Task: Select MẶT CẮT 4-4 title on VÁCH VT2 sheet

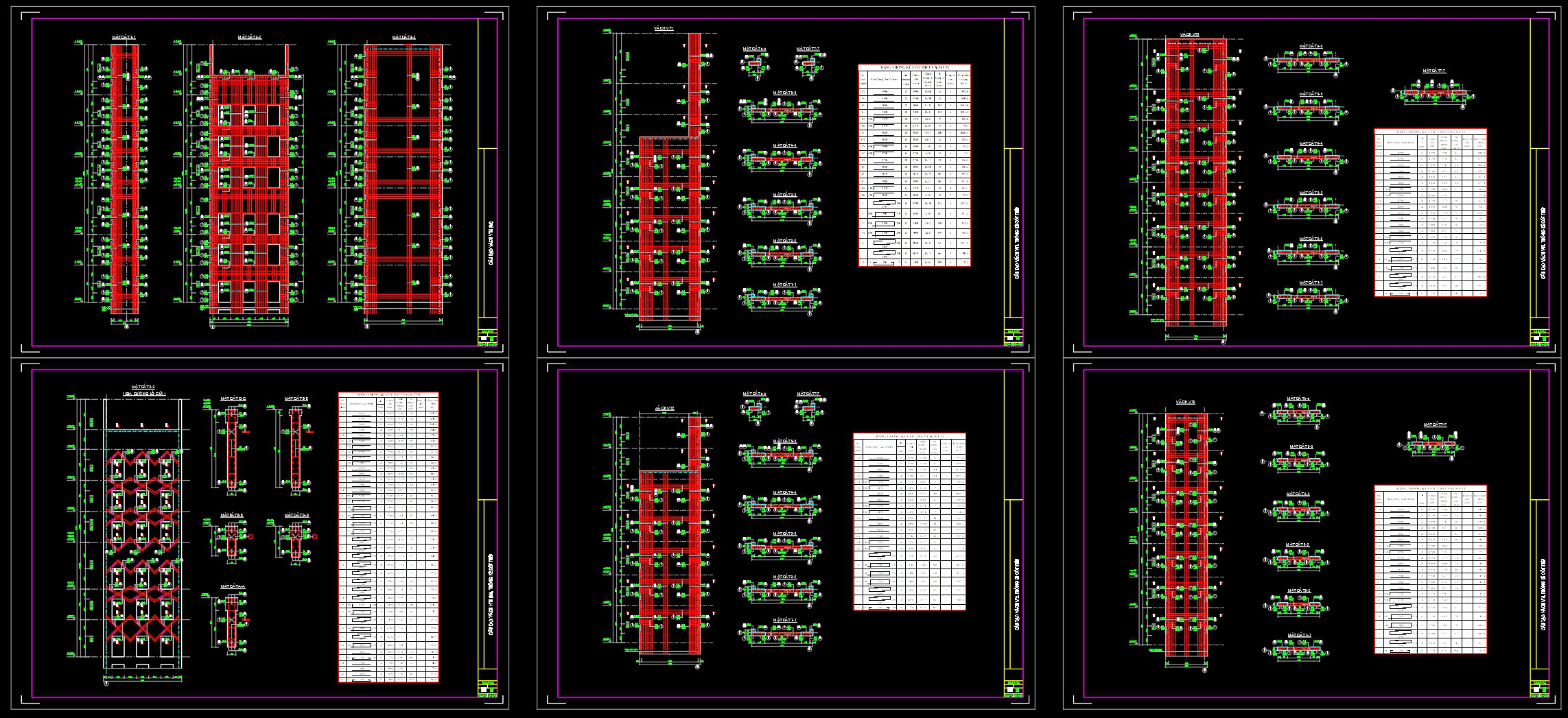Action: [784, 492]
